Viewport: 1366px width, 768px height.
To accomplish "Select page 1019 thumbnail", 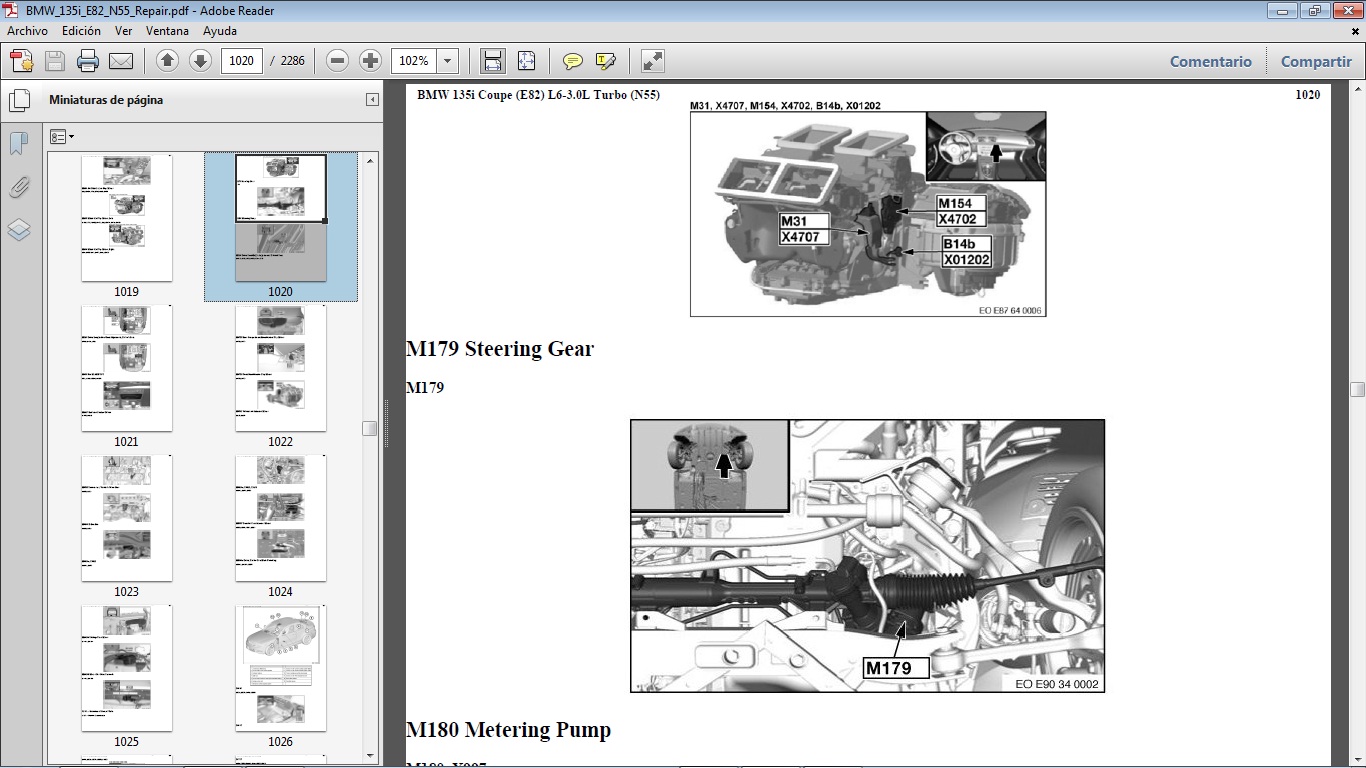I will click(x=126, y=218).
